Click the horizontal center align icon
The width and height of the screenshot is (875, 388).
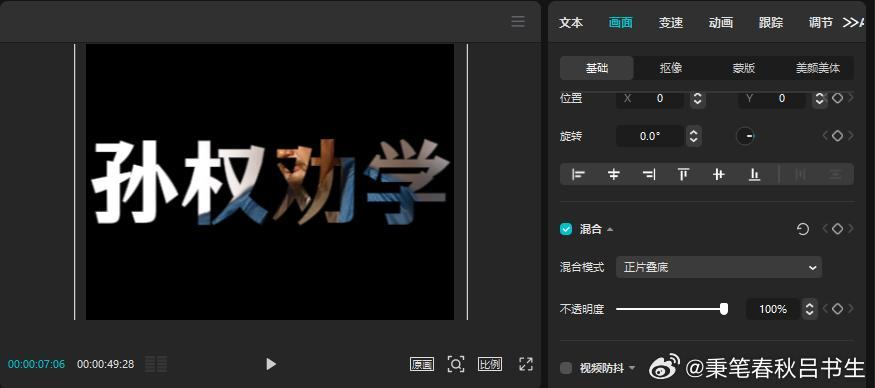[613, 175]
